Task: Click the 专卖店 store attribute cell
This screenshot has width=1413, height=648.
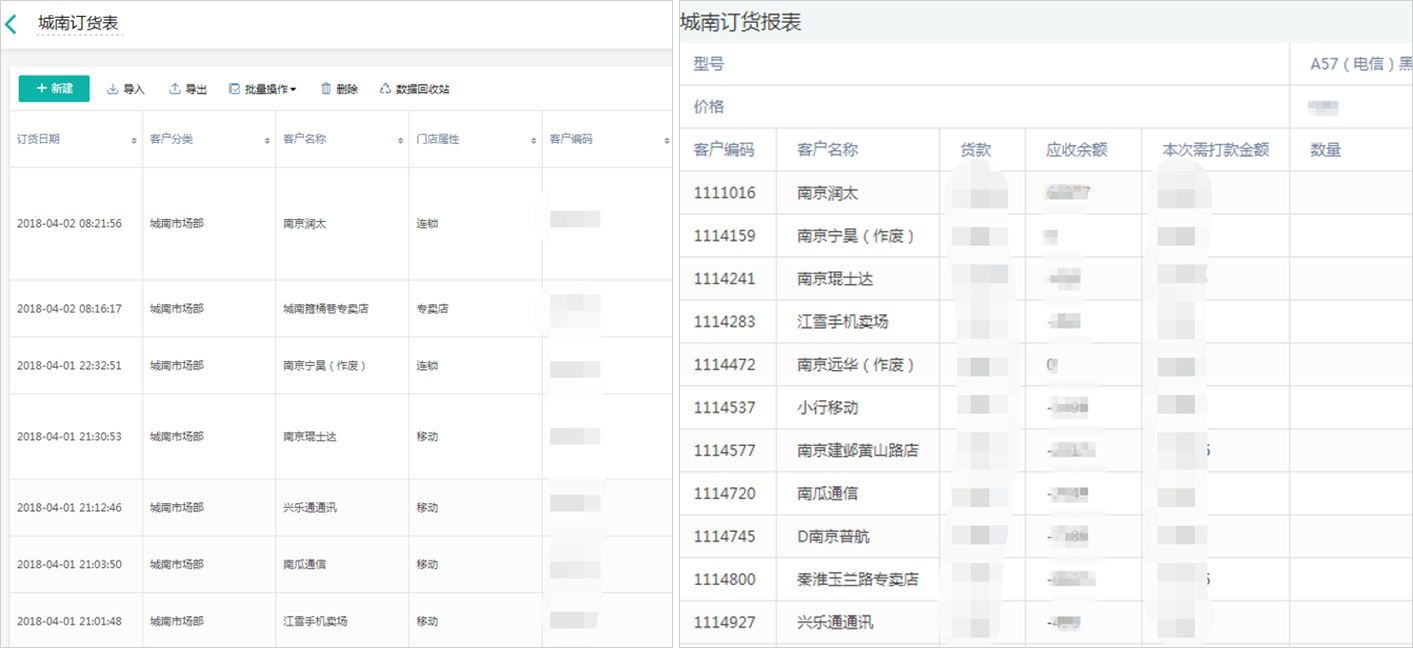Action: pos(432,309)
